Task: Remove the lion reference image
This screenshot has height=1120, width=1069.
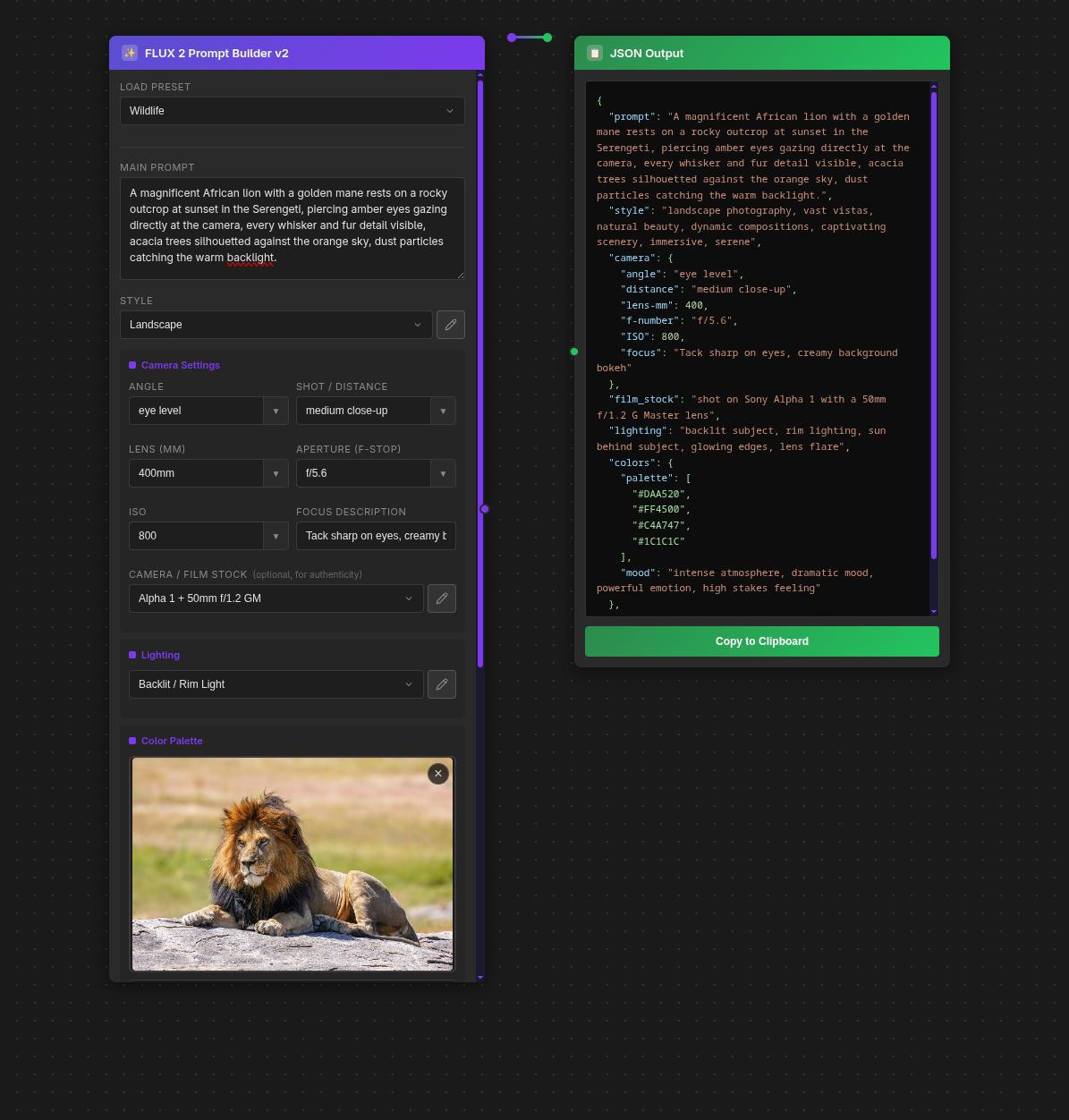Action: pyautogui.click(x=437, y=773)
